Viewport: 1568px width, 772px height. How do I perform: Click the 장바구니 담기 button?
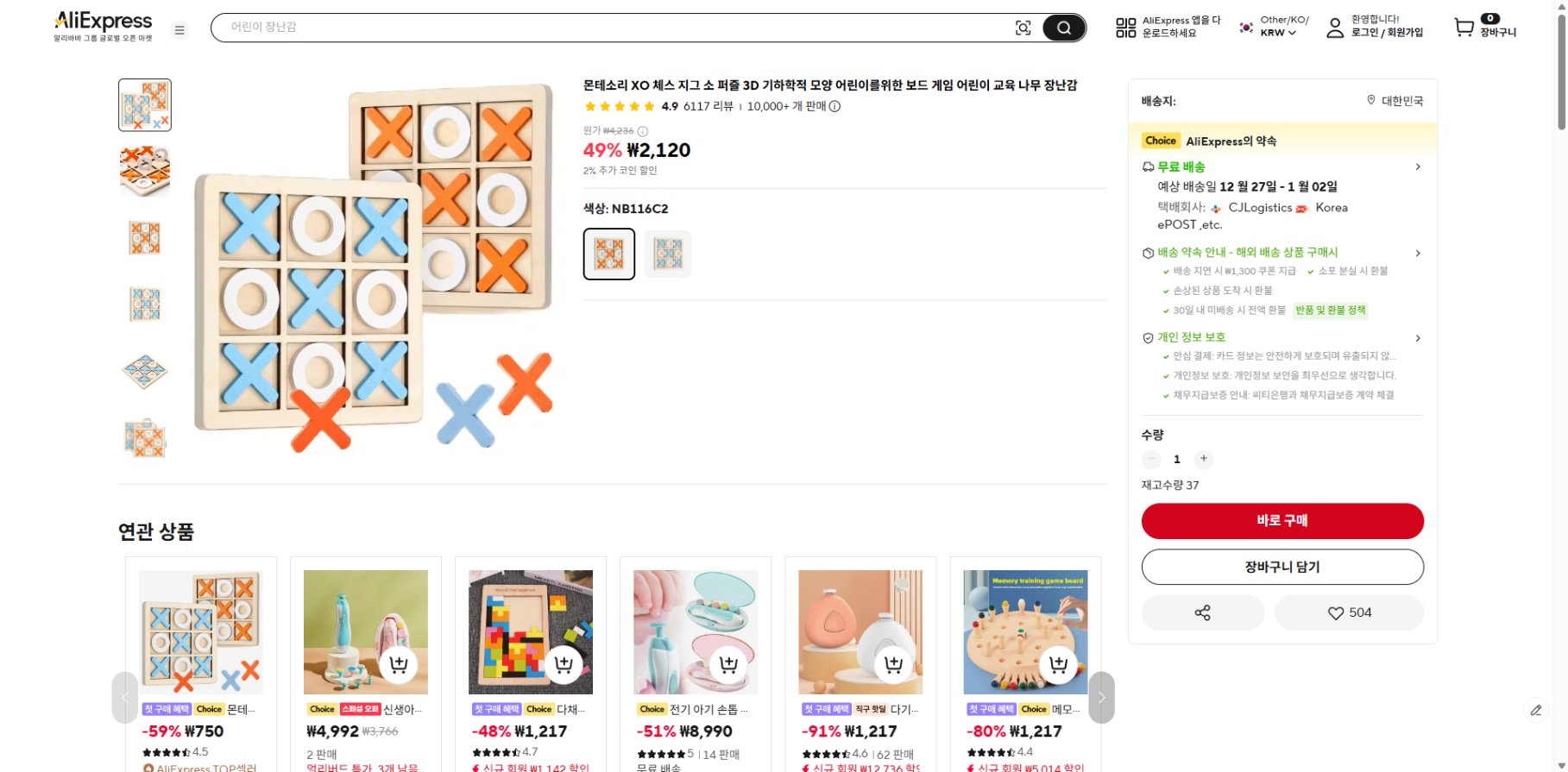coord(1282,567)
